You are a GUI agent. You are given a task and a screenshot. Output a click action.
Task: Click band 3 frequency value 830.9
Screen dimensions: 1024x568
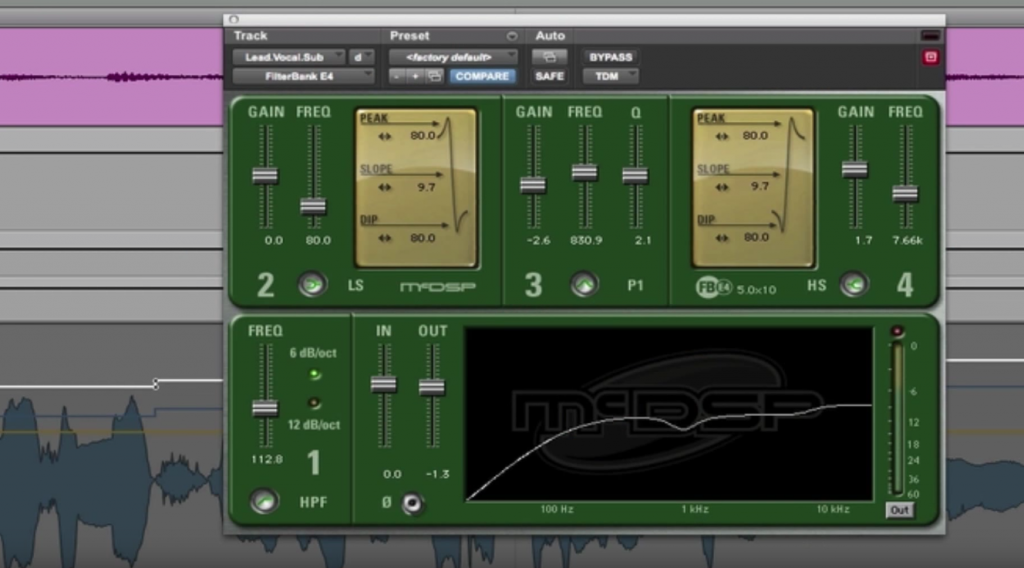coord(586,240)
